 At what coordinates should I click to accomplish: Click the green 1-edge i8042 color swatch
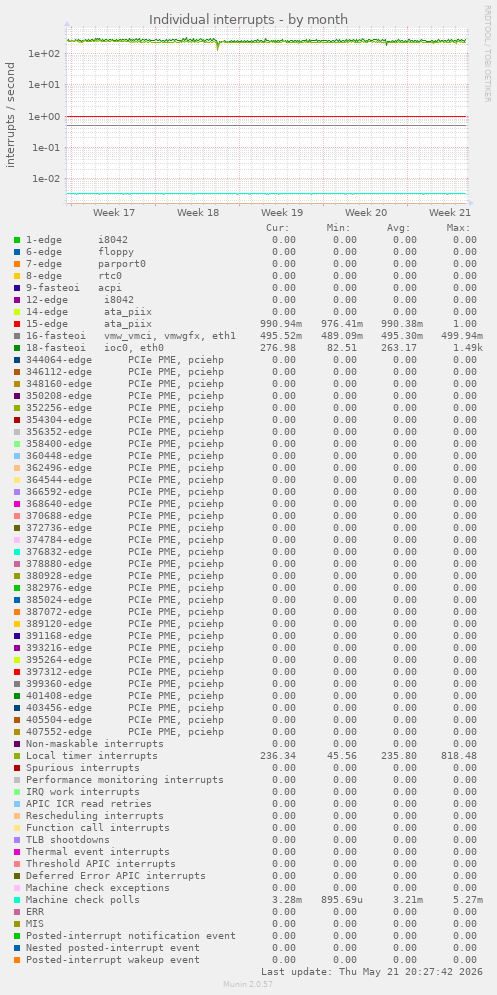pyautogui.click(x=17, y=240)
